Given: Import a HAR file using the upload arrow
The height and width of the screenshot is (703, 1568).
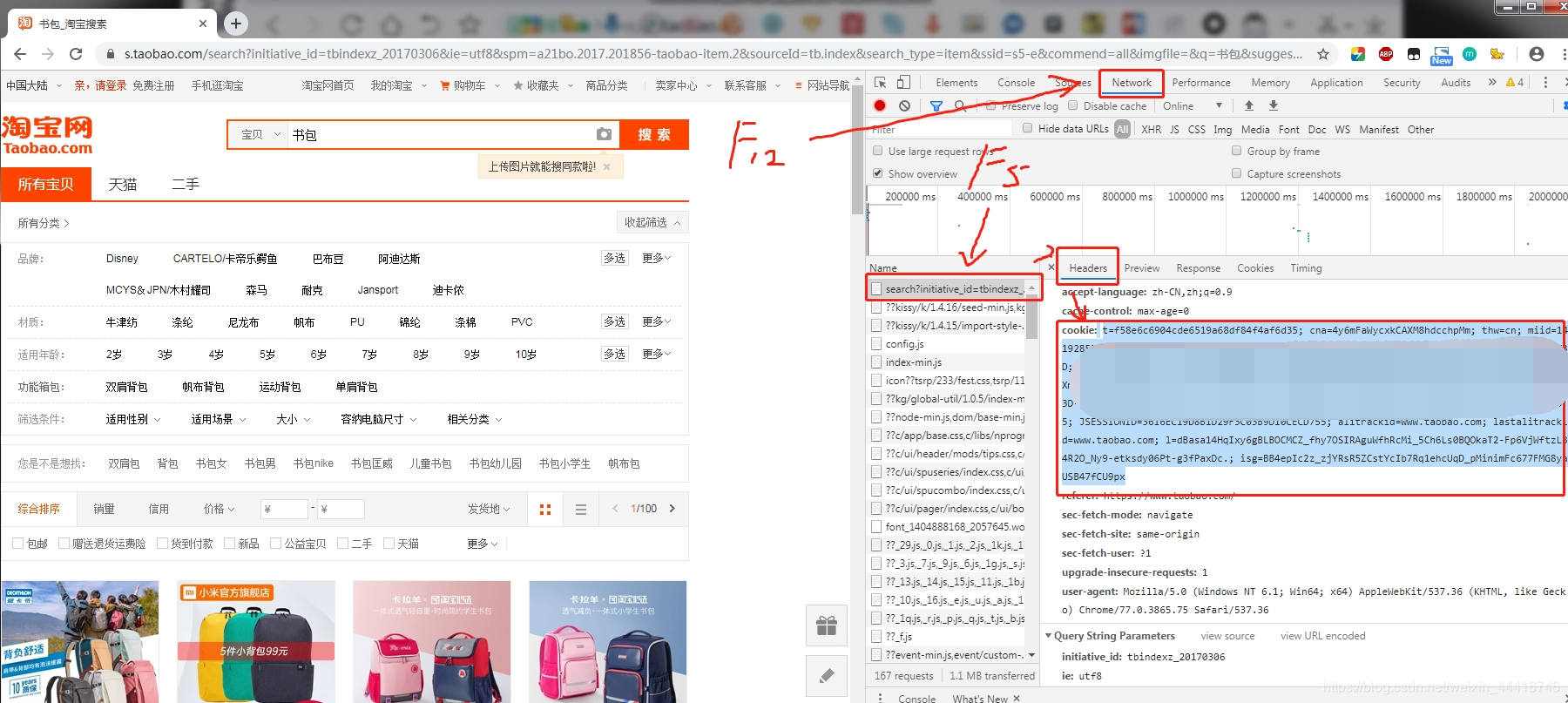Looking at the screenshot, I should [1249, 105].
